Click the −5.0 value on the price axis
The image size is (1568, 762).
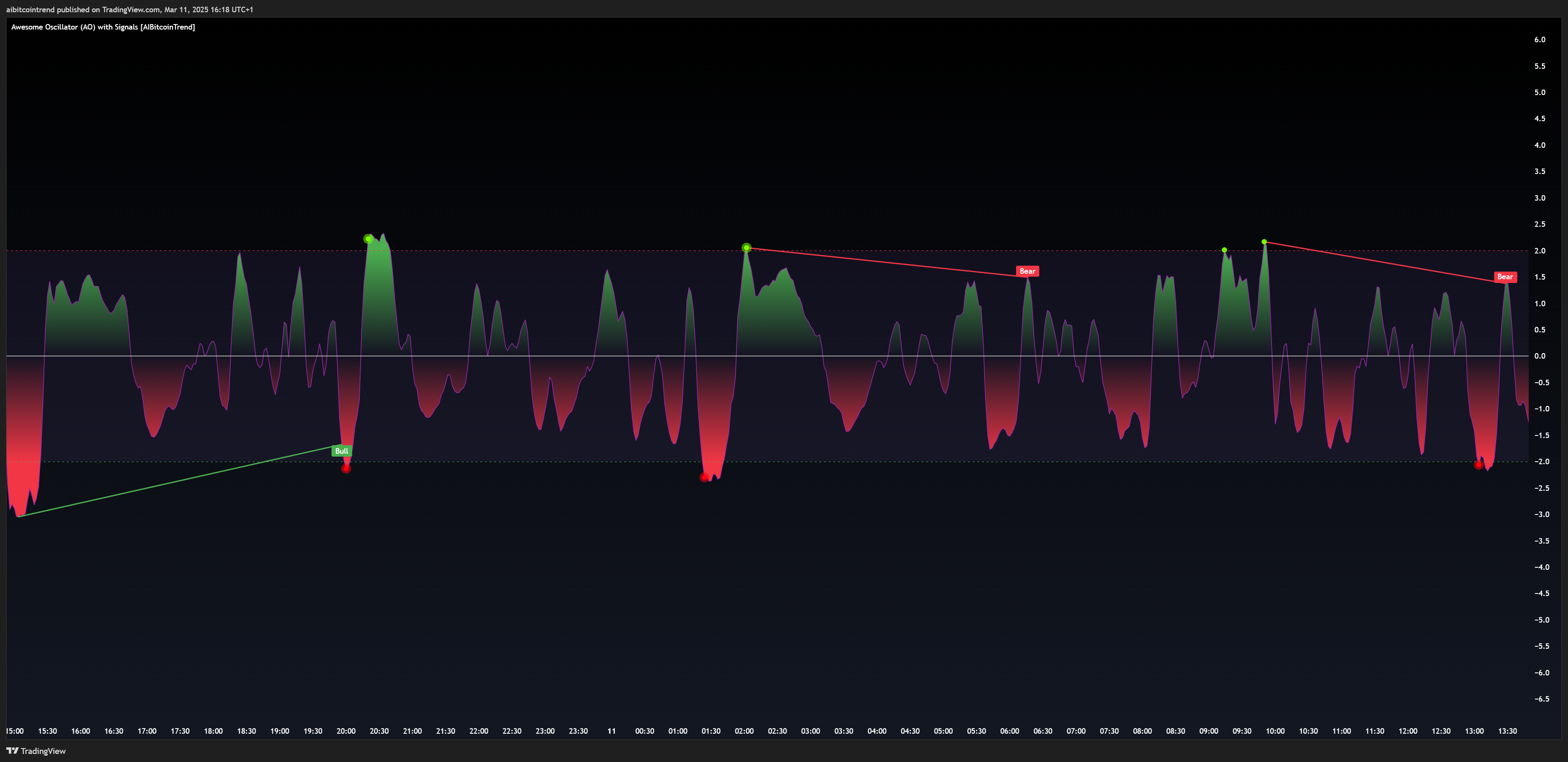1541,620
